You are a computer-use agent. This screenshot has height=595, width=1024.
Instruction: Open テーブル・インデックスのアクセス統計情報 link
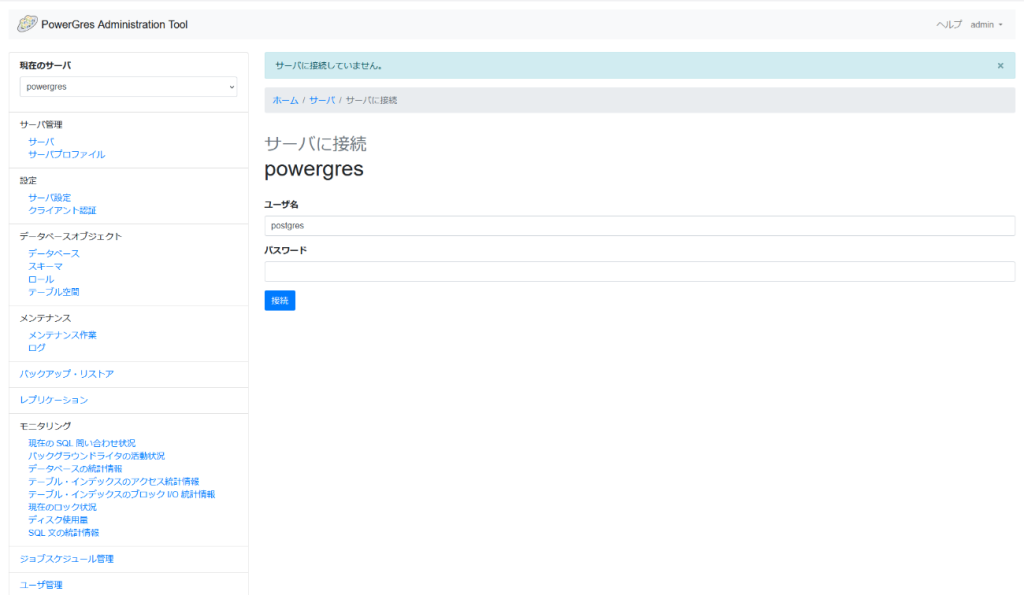[114, 481]
